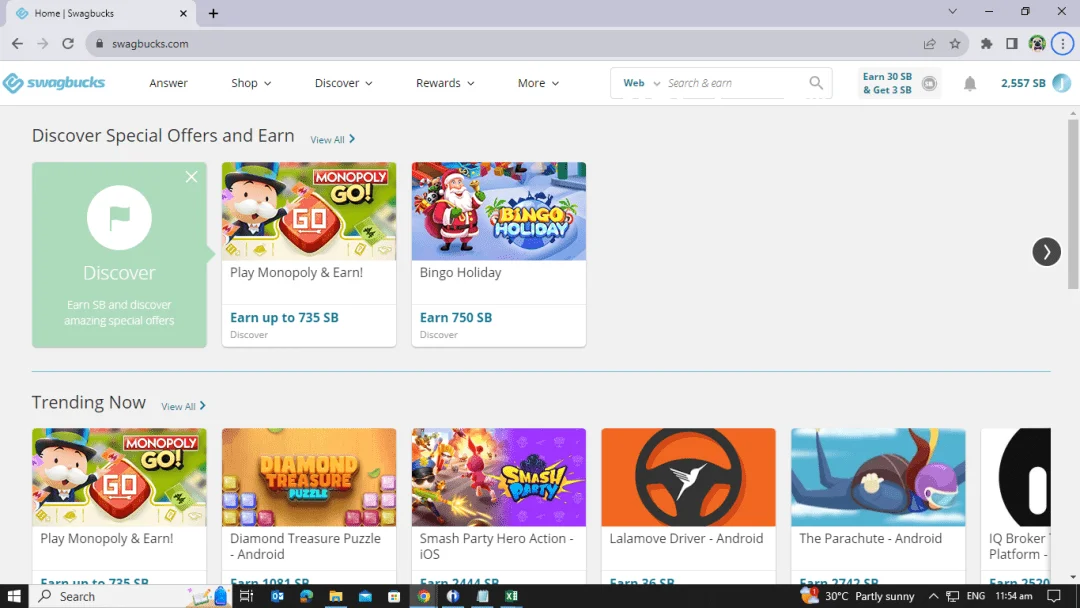Viewport: 1080px width, 608px height.
Task: Click 'Lalamove Driver - Android' title
Action: tap(686, 538)
